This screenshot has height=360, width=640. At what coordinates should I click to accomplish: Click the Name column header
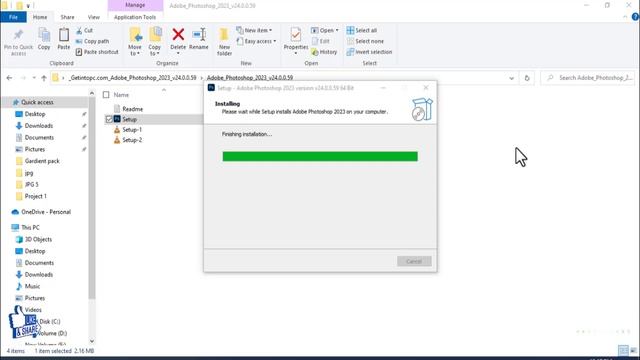[121, 95]
